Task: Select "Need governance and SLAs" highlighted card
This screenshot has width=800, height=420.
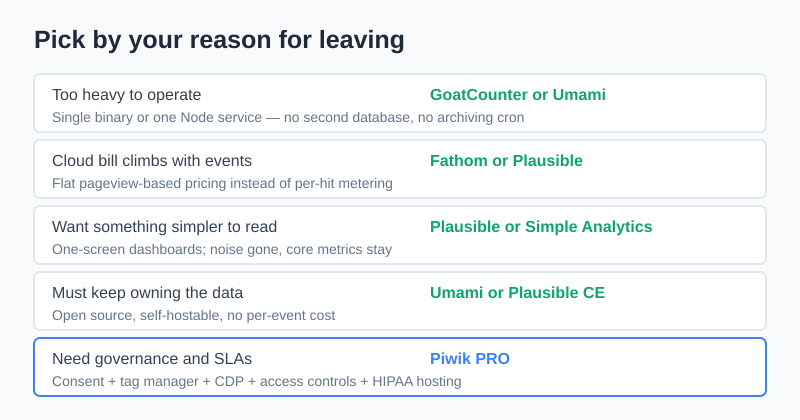Action: coord(400,367)
